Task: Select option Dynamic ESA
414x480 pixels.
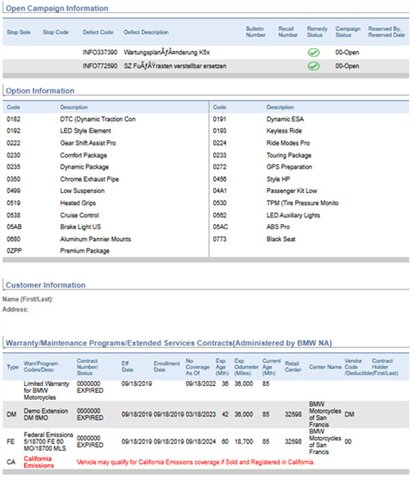Action: tap(285, 119)
